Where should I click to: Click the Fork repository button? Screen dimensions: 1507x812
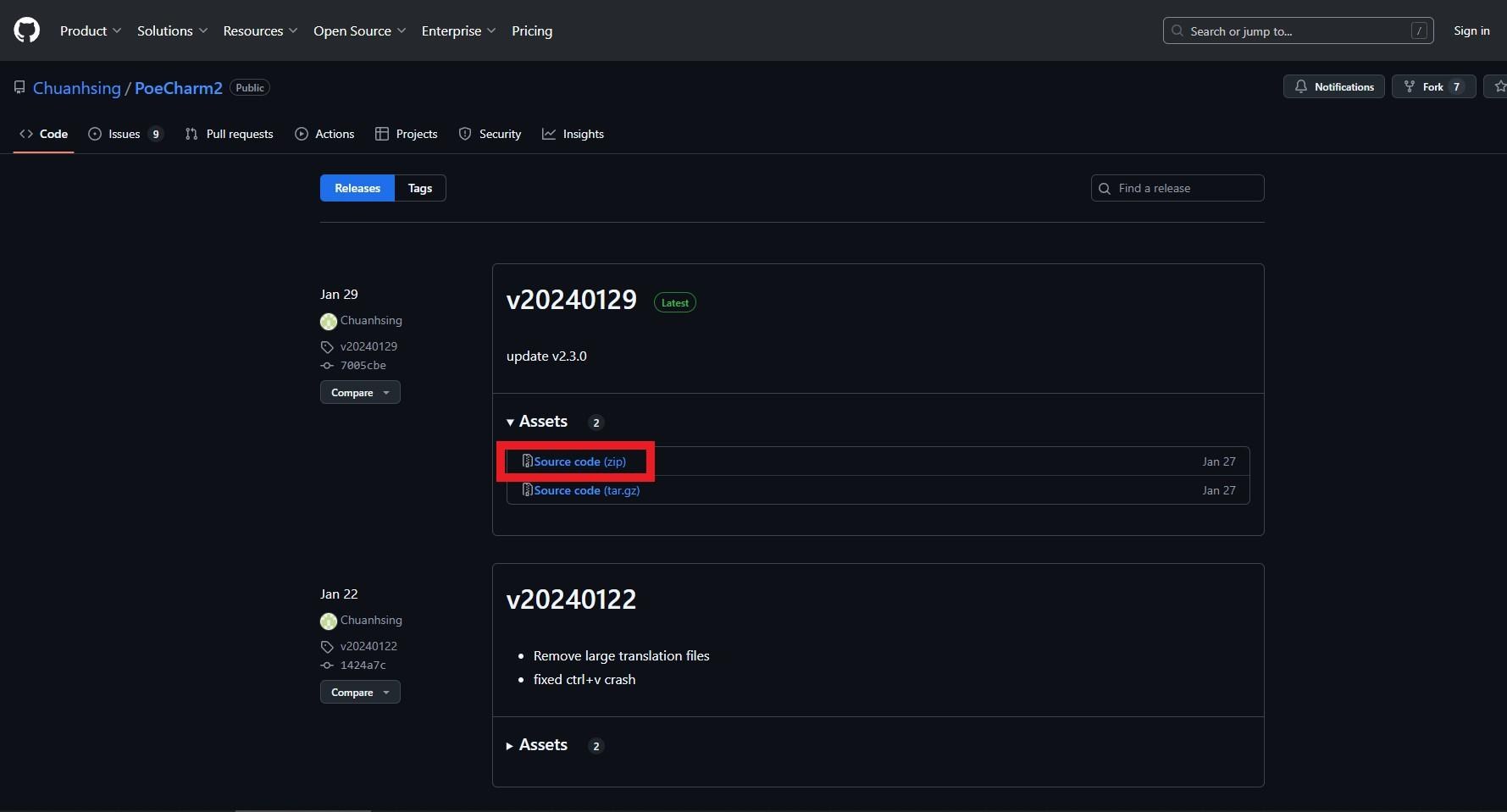(x=1433, y=86)
